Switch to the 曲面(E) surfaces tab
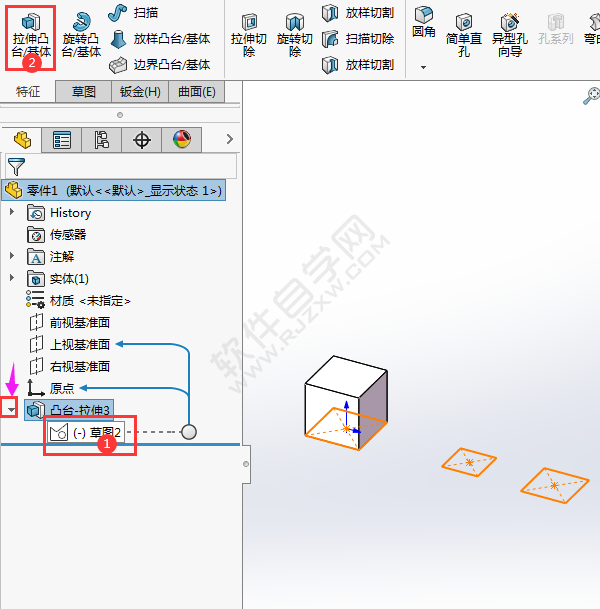The height and width of the screenshot is (609, 600). 197,92
